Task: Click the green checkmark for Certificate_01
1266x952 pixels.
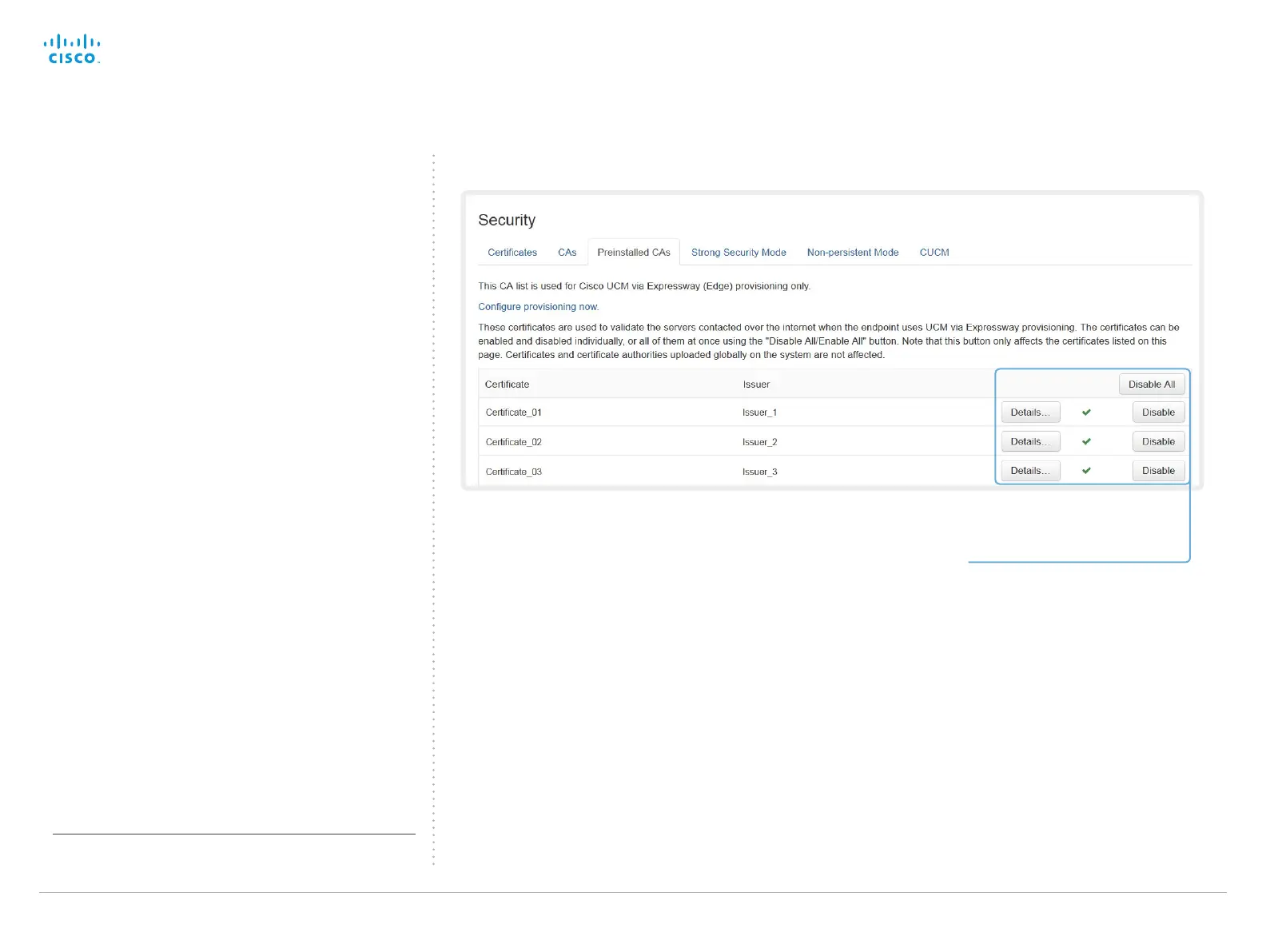Action: [1086, 412]
